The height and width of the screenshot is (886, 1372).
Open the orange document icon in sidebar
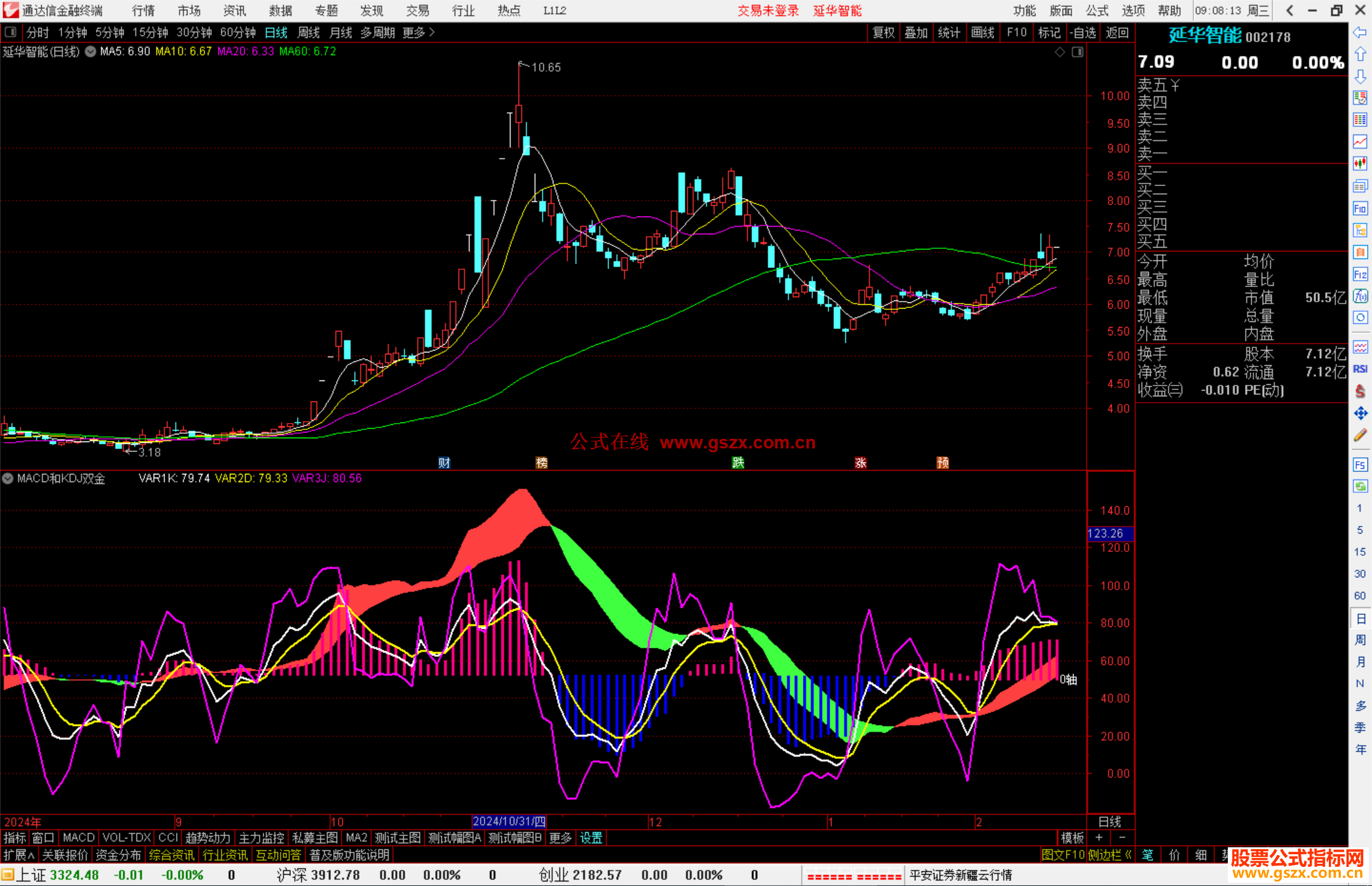point(1360,252)
